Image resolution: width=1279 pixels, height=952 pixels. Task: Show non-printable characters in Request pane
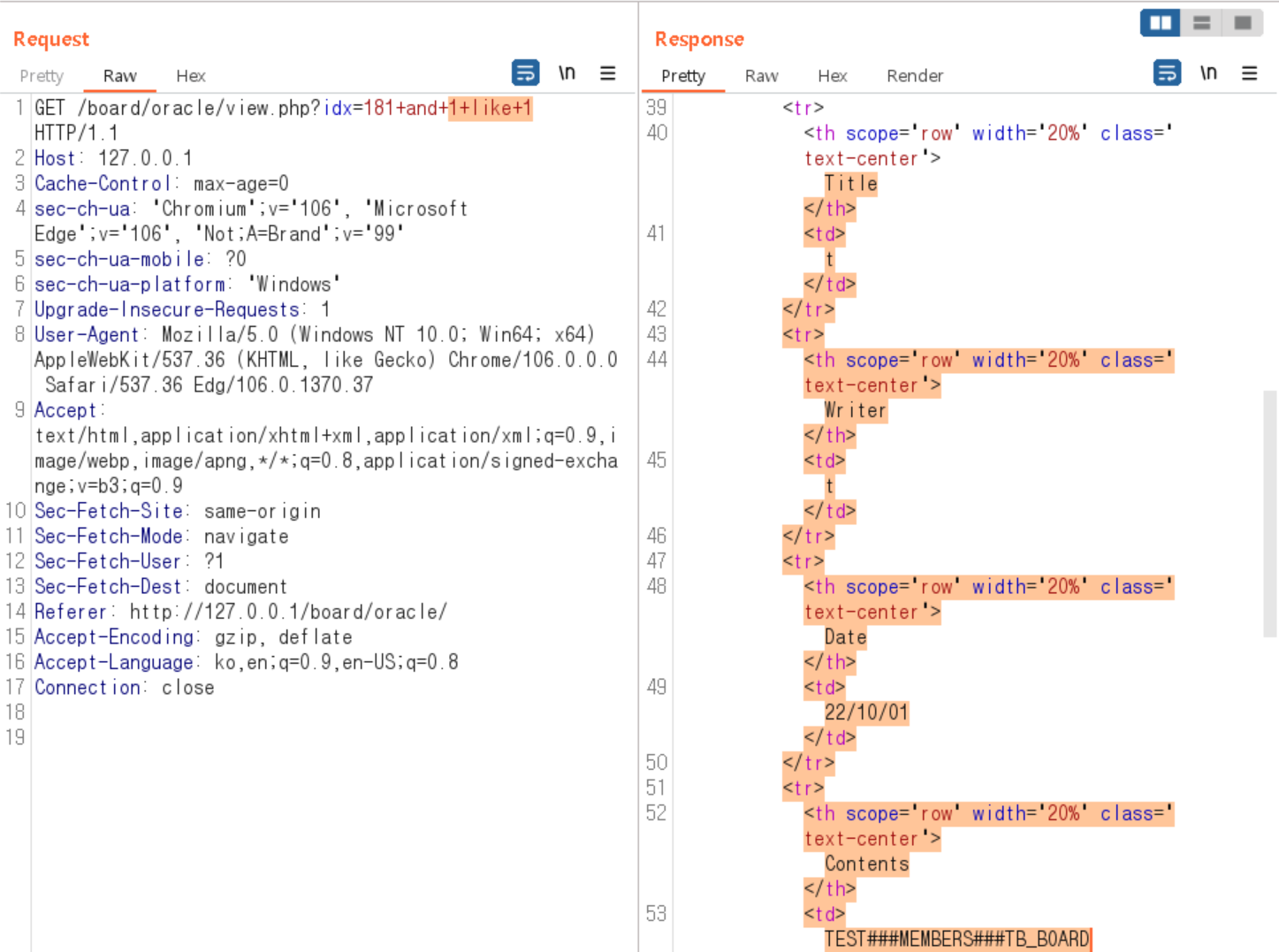pos(567,72)
